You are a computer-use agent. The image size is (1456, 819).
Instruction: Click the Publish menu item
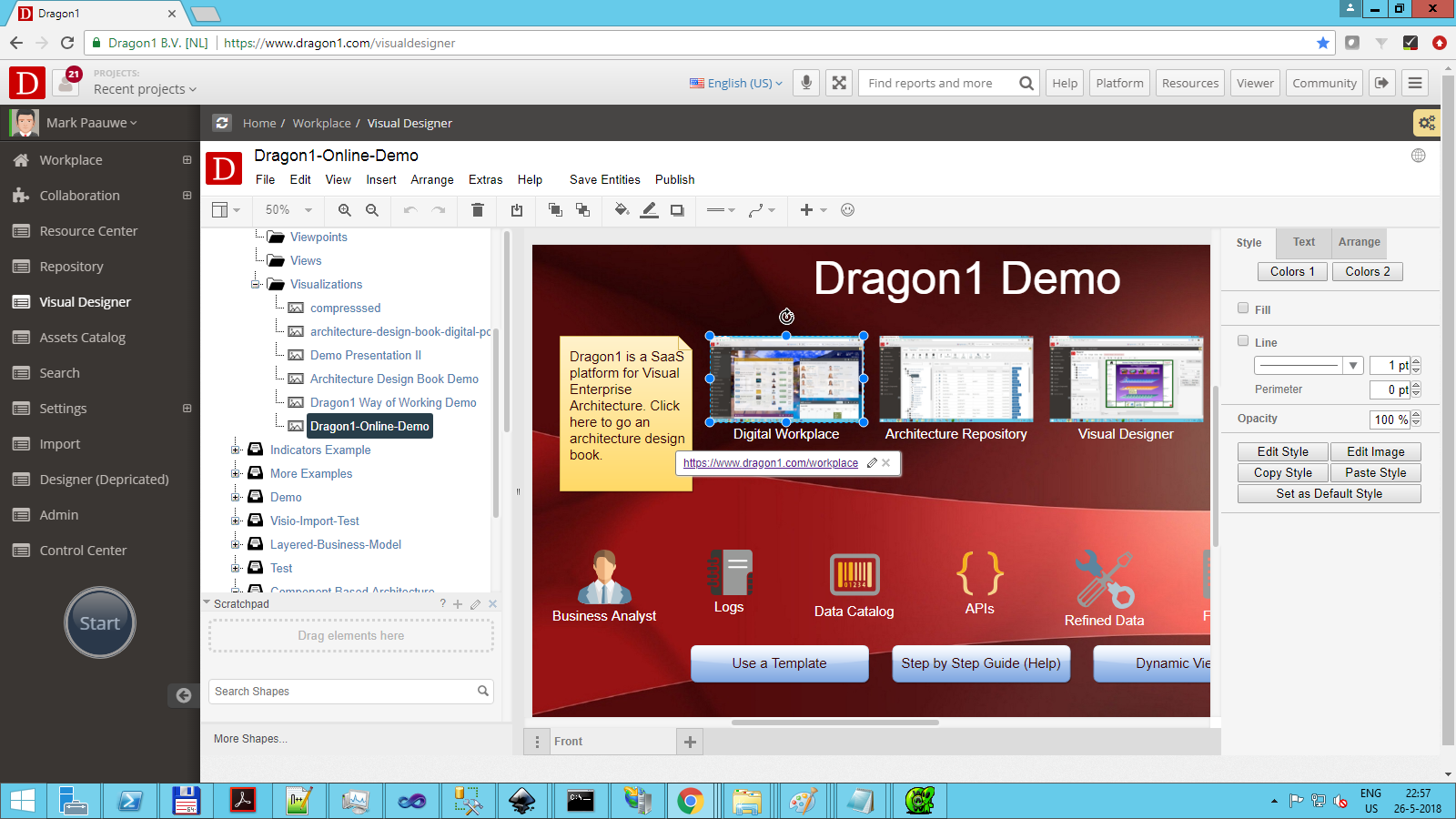(x=675, y=180)
